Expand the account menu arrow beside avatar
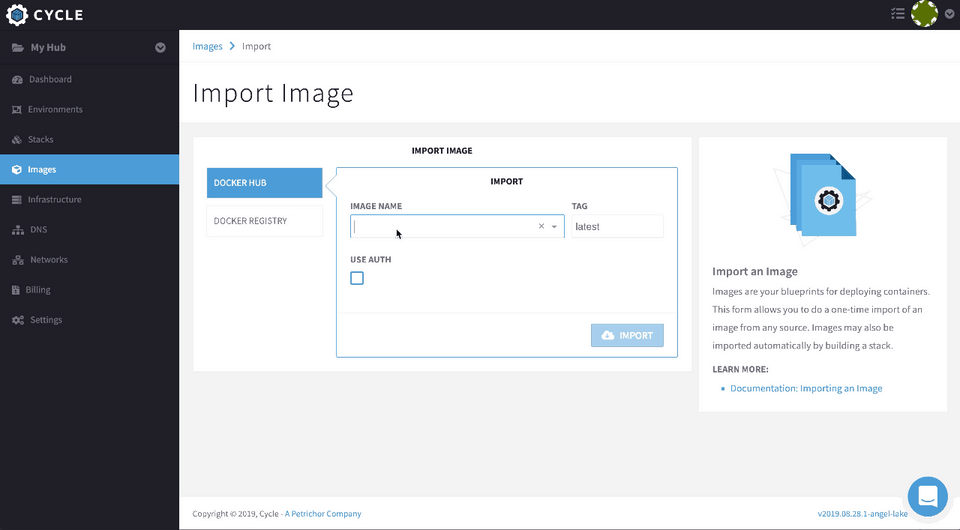 949,14
